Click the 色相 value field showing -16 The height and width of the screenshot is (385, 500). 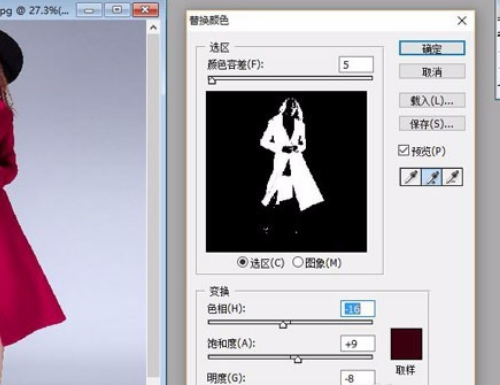coord(358,309)
